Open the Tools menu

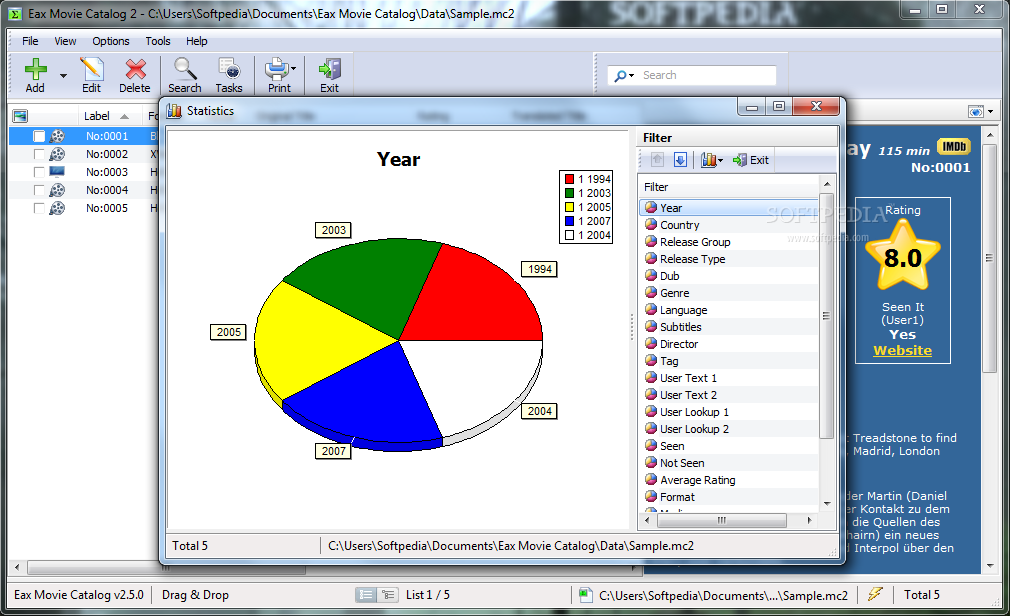tap(158, 41)
